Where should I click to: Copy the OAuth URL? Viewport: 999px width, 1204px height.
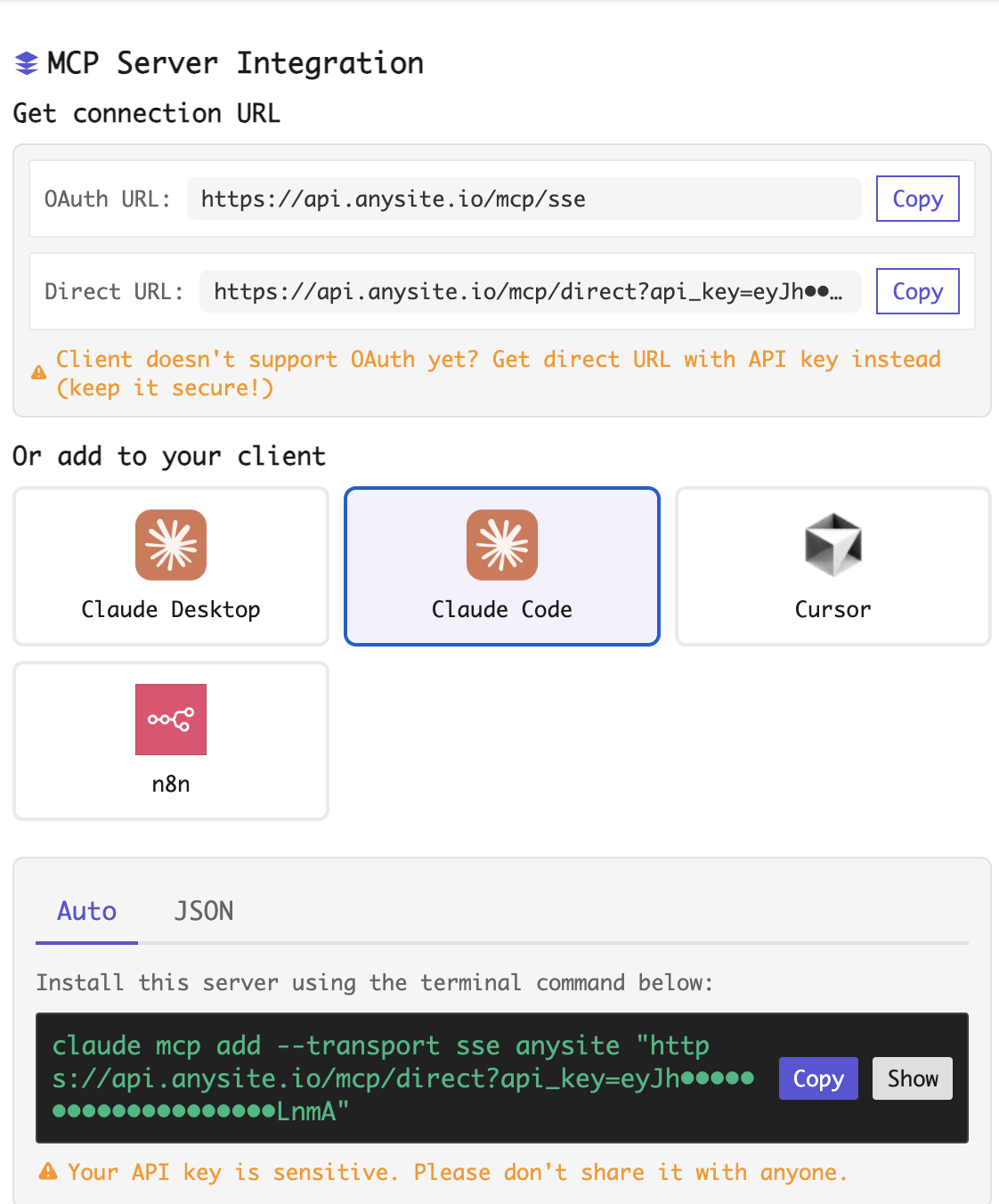pos(917,199)
